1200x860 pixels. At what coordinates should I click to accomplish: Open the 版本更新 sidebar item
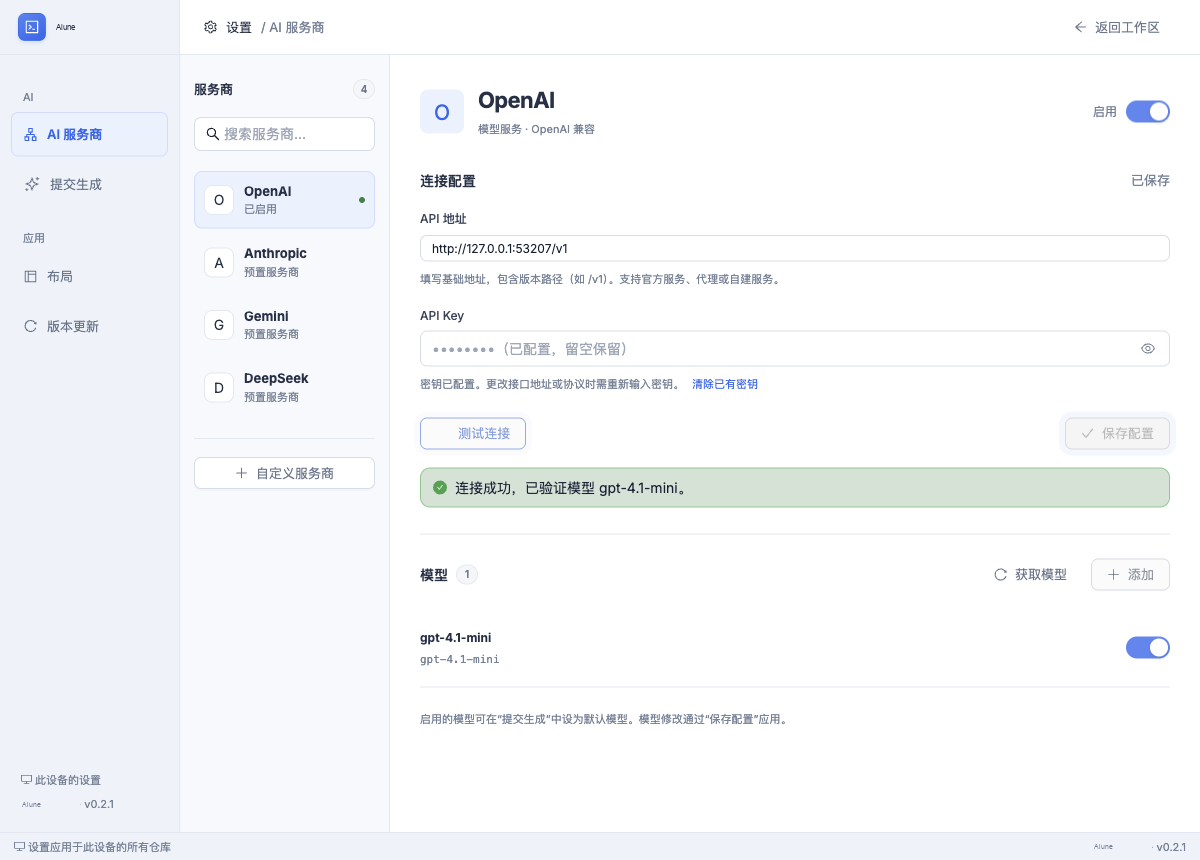click(x=89, y=326)
